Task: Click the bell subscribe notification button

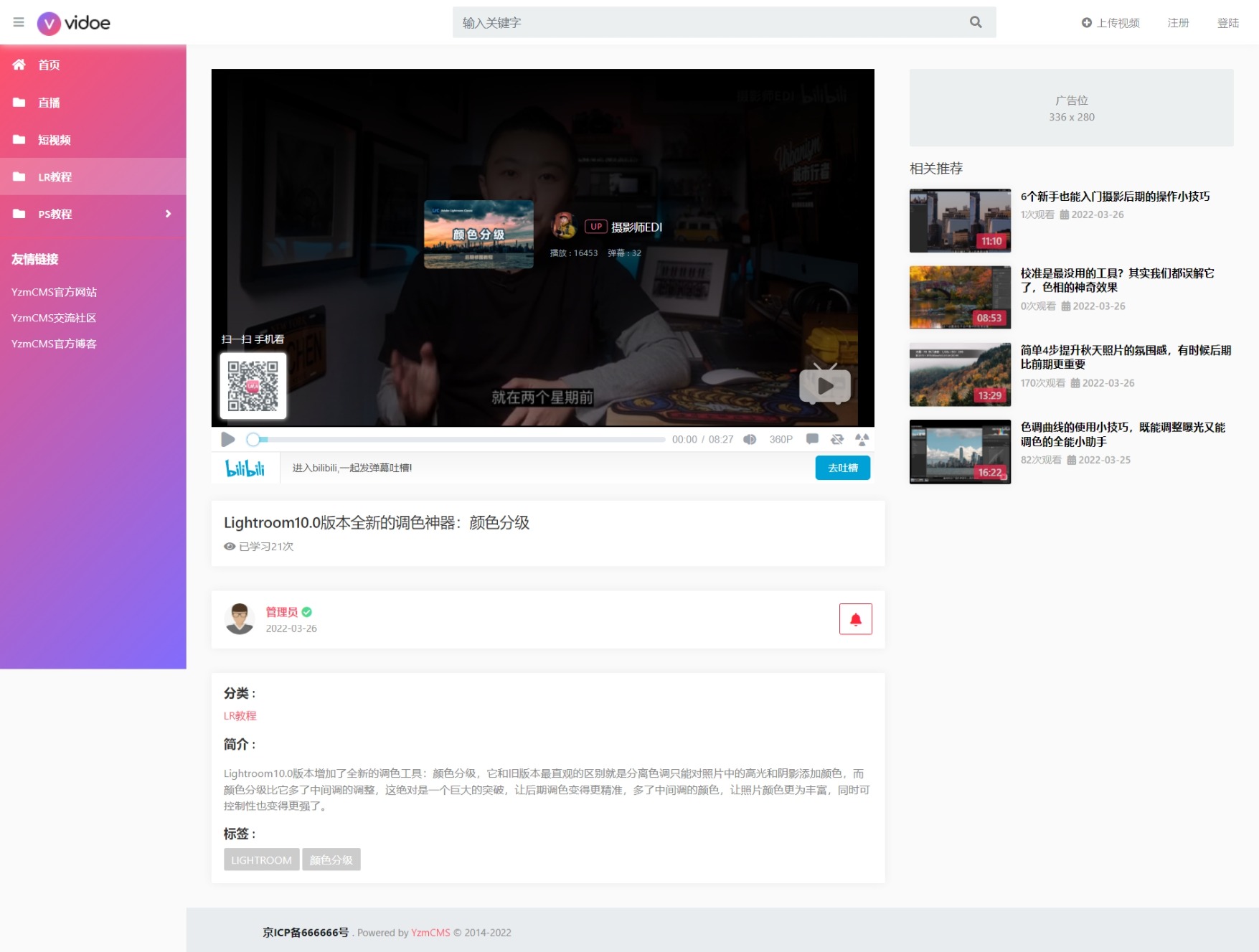Action: (x=856, y=619)
